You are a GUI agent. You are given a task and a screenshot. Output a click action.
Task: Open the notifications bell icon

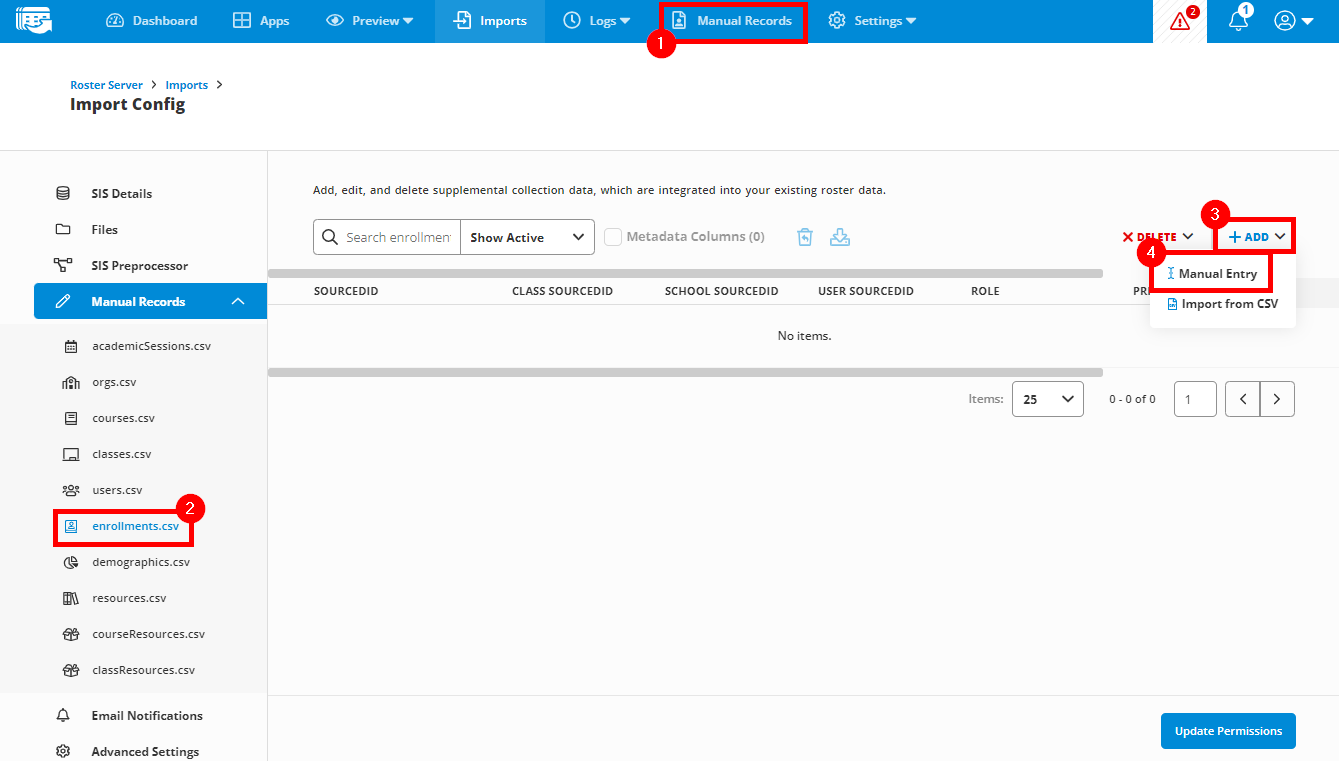(1237, 22)
